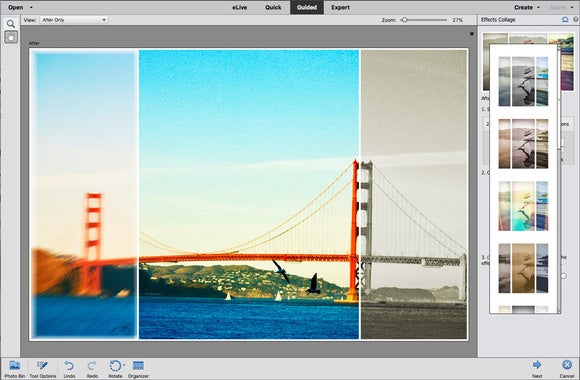Click the Redo button
580x380 pixels.
pos(92,369)
